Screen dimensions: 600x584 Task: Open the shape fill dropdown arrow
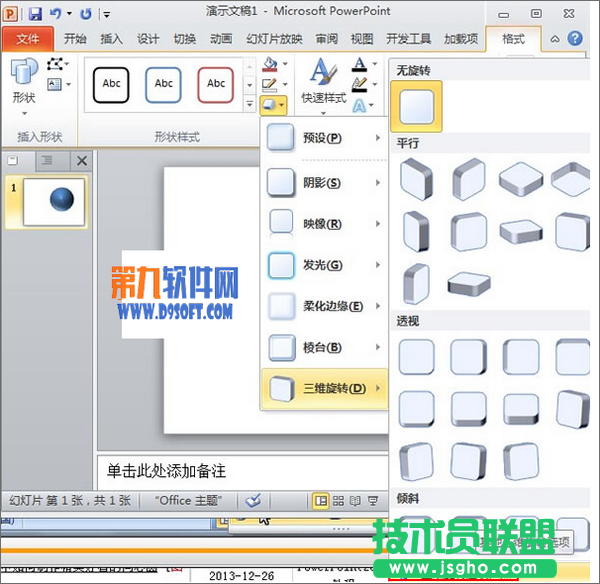pyautogui.click(x=285, y=64)
